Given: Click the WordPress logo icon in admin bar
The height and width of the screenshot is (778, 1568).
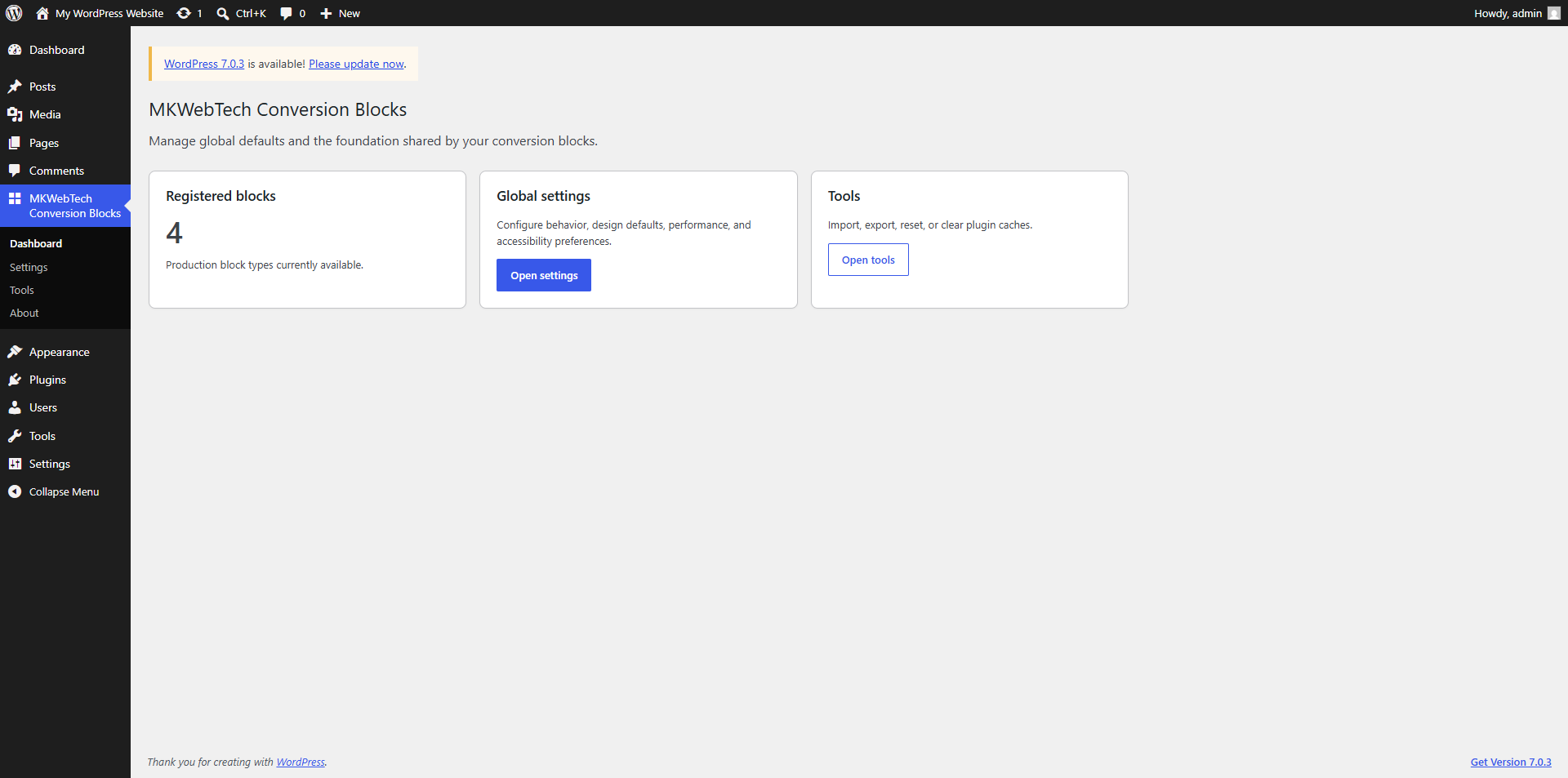Looking at the screenshot, I should point(14,13).
